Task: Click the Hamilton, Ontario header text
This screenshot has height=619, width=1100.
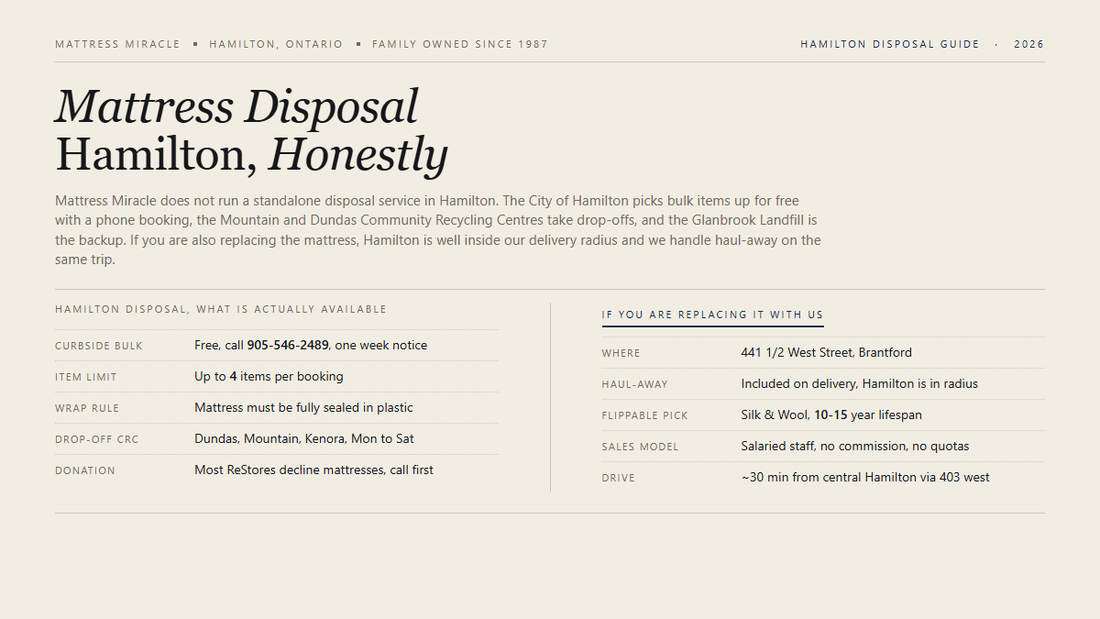Action: pyautogui.click(x=276, y=44)
